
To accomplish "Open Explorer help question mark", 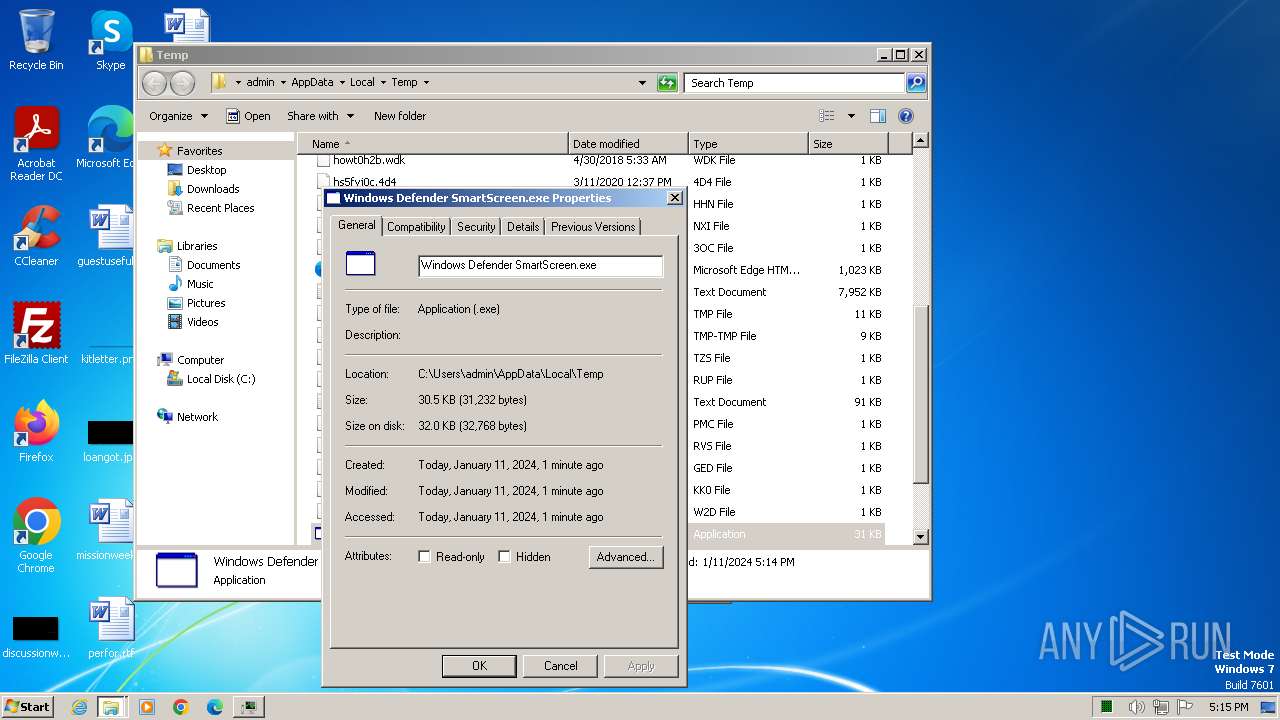I will click(x=906, y=116).
